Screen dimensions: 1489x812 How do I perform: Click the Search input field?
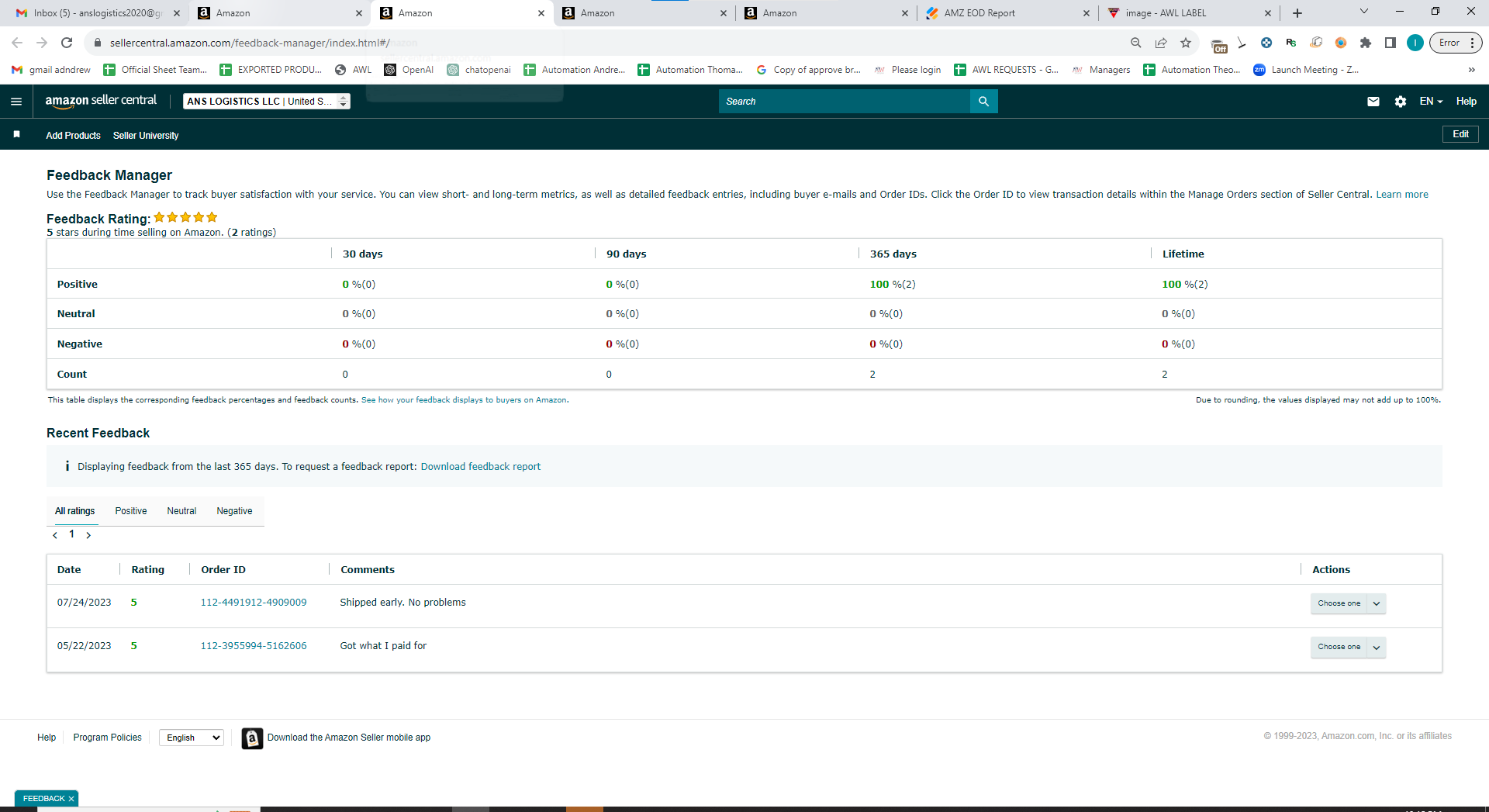[845, 102]
